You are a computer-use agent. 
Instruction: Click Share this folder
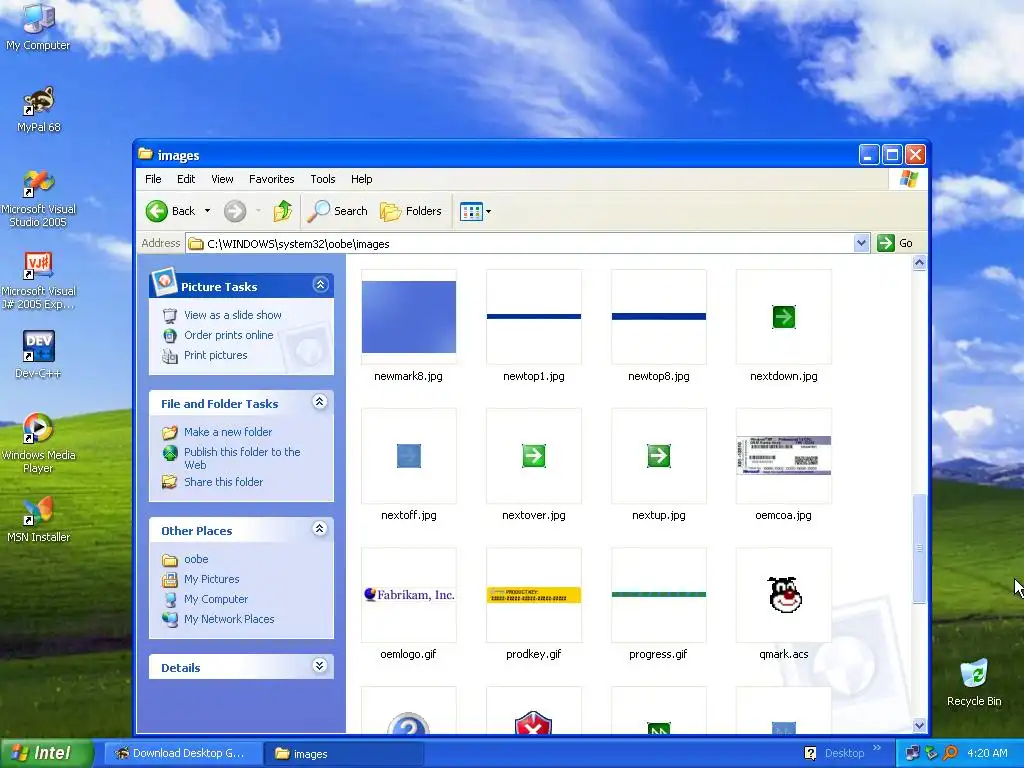pos(223,482)
